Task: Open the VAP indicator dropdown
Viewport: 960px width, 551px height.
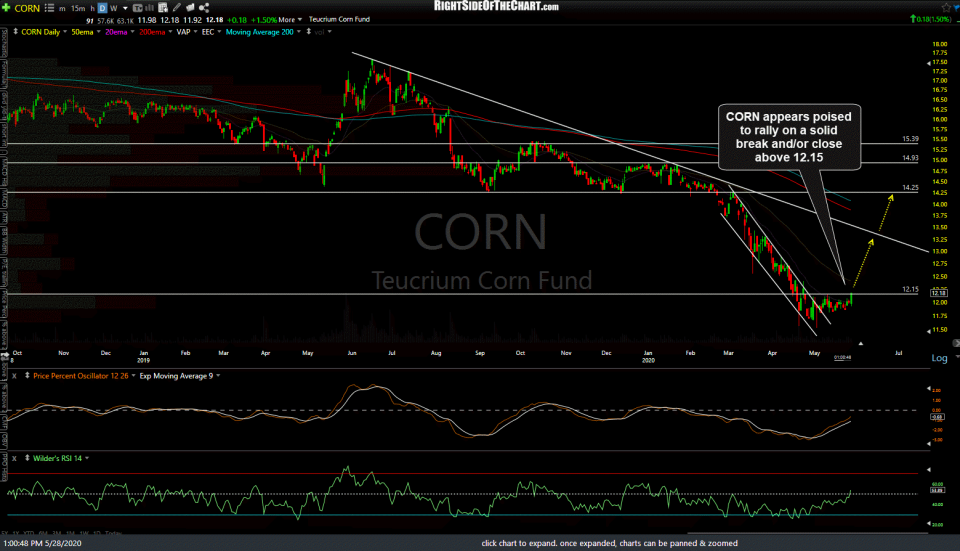Action: tap(195, 32)
